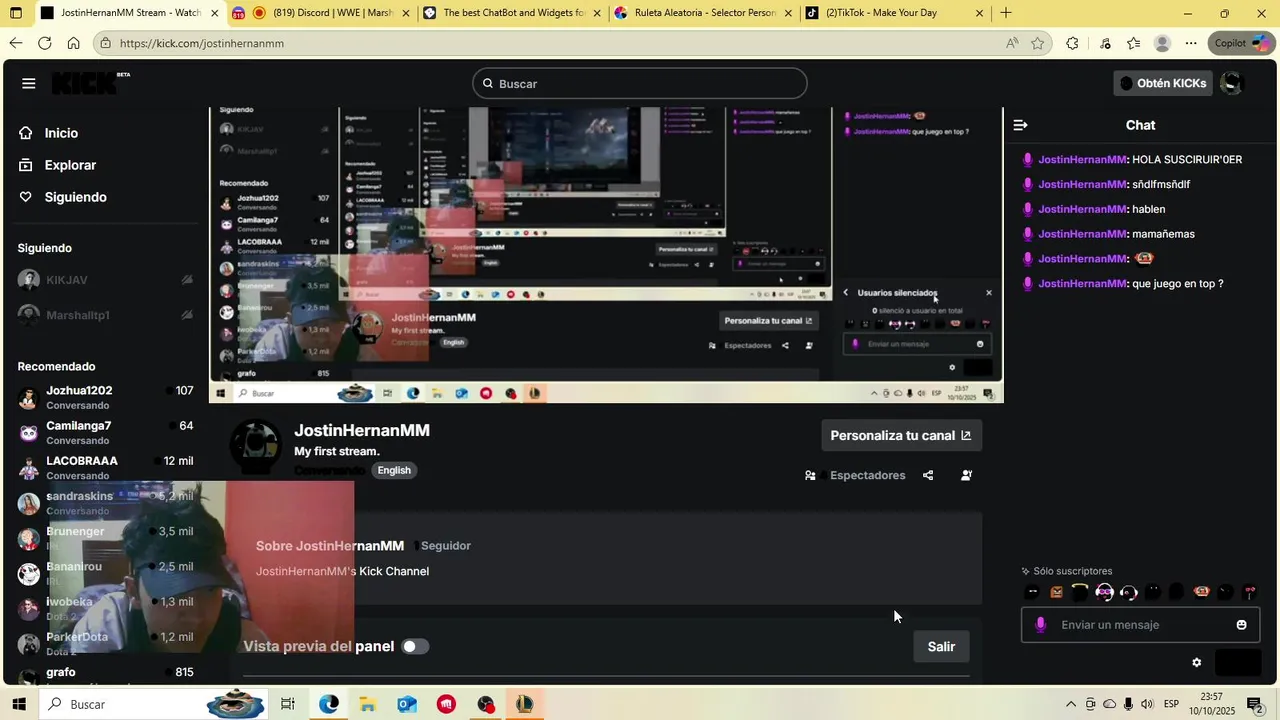Open File Explorer from the taskbar
The height and width of the screenshot is (720, 1280).
367,704
